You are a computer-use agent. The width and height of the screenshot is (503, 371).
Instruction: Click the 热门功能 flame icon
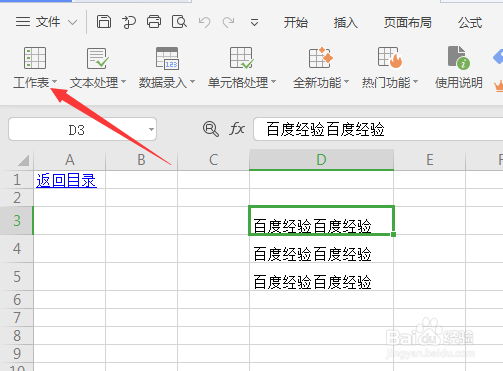[390, 58]
